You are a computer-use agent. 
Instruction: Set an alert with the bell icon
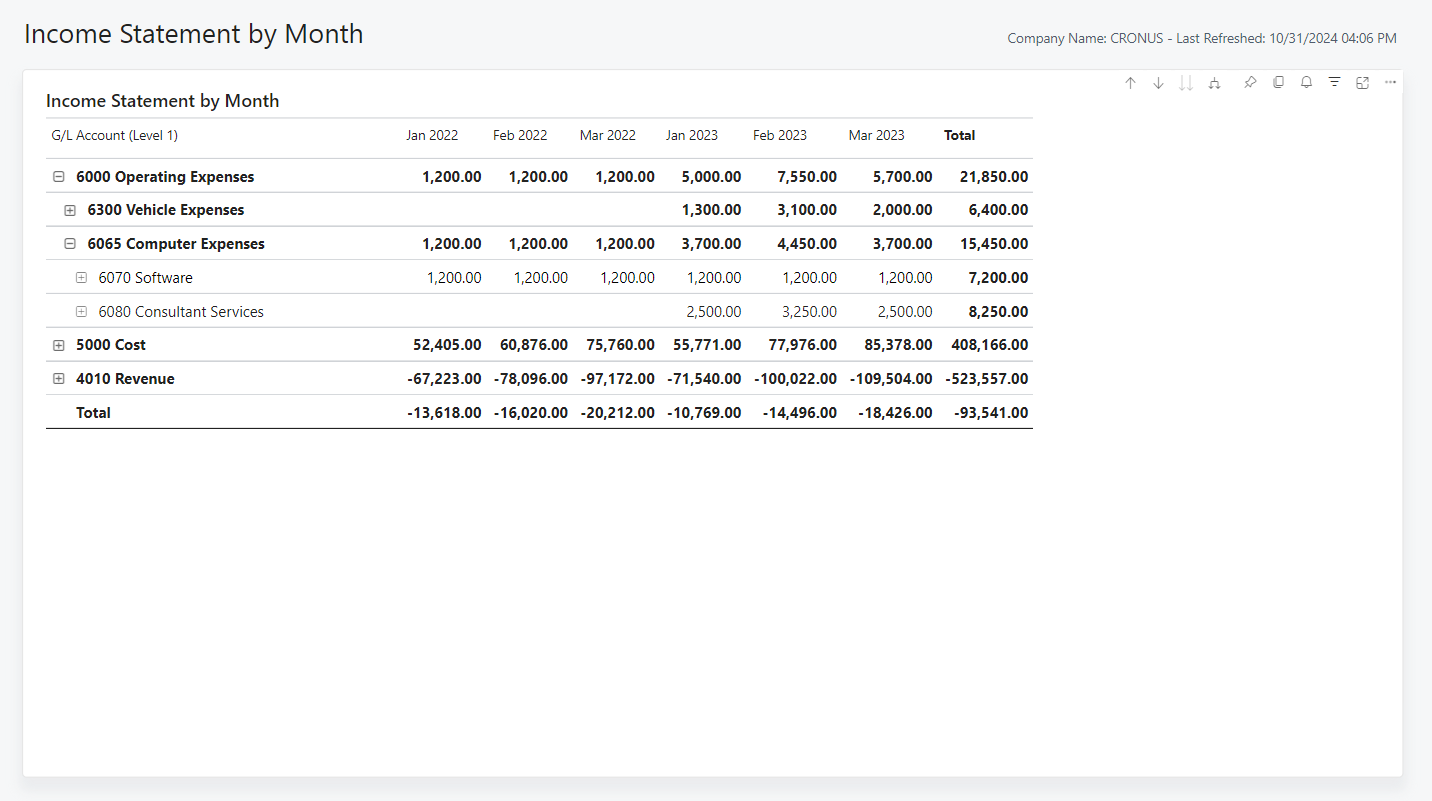1306,82
